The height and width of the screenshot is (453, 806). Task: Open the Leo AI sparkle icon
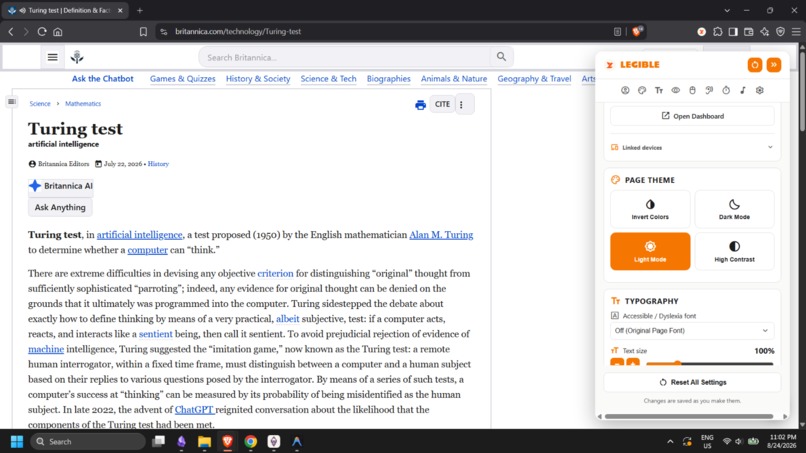[x=765, y=31]
